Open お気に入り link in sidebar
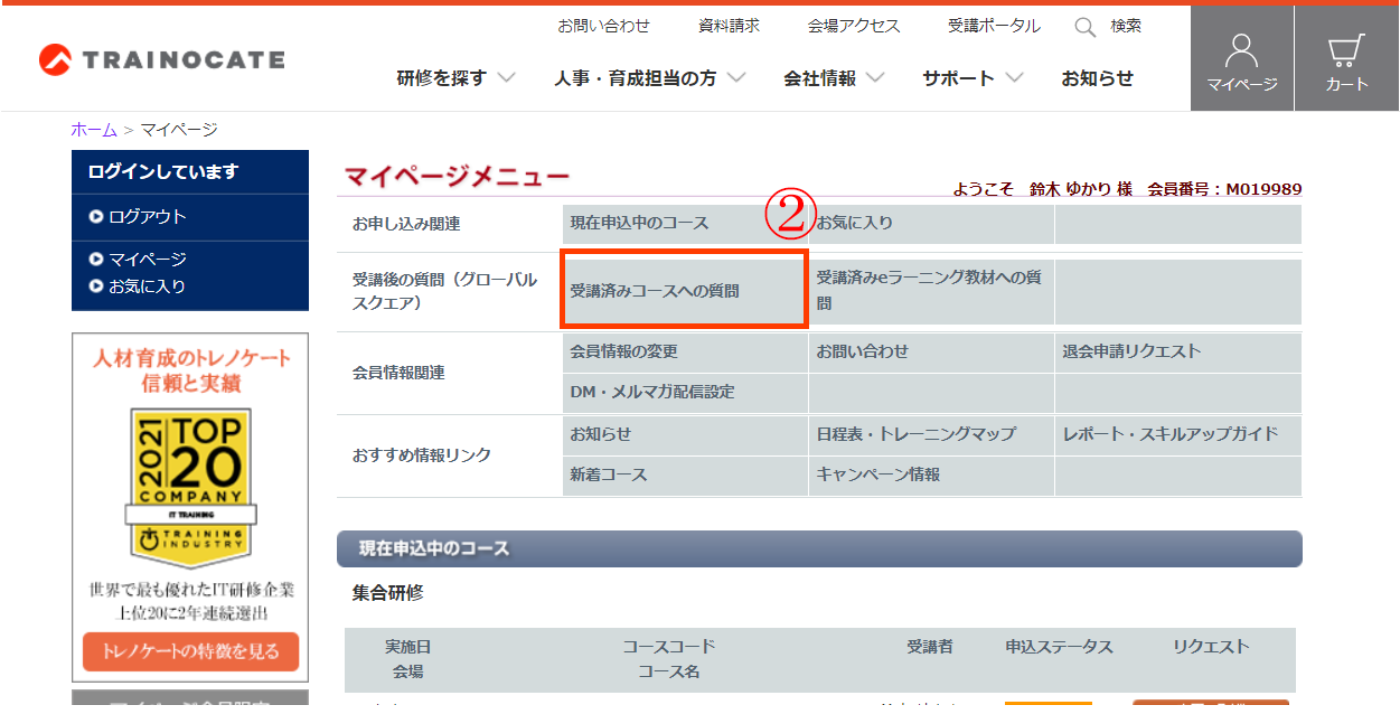Image resolution: width=1400 pixels, height=706 pixels. click(x=147, y=287)
